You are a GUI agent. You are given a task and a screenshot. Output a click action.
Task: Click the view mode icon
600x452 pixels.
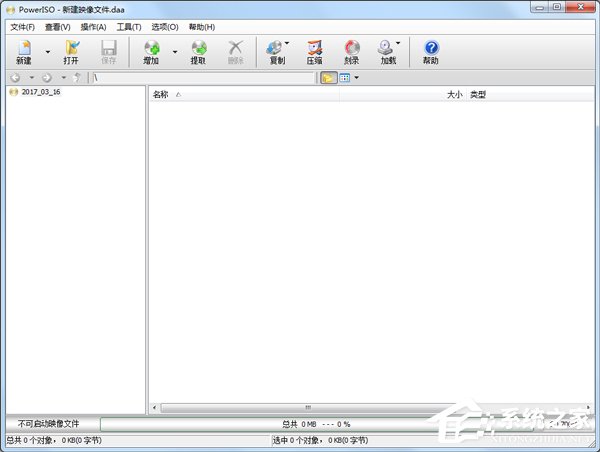click(345, 78)
